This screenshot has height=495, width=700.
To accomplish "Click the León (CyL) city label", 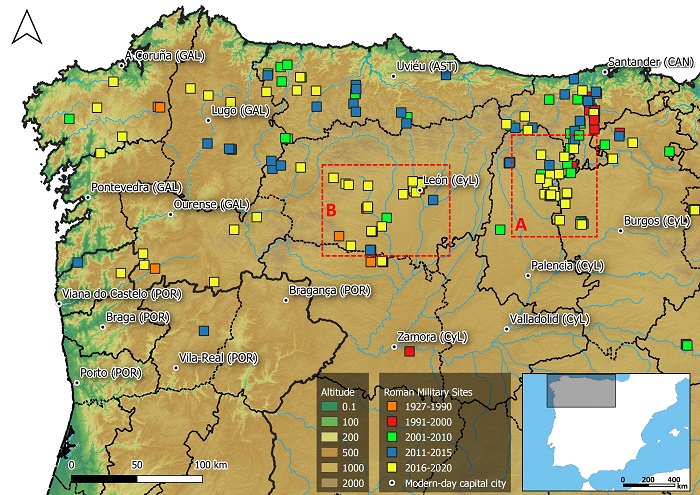I will click(452, 181).
